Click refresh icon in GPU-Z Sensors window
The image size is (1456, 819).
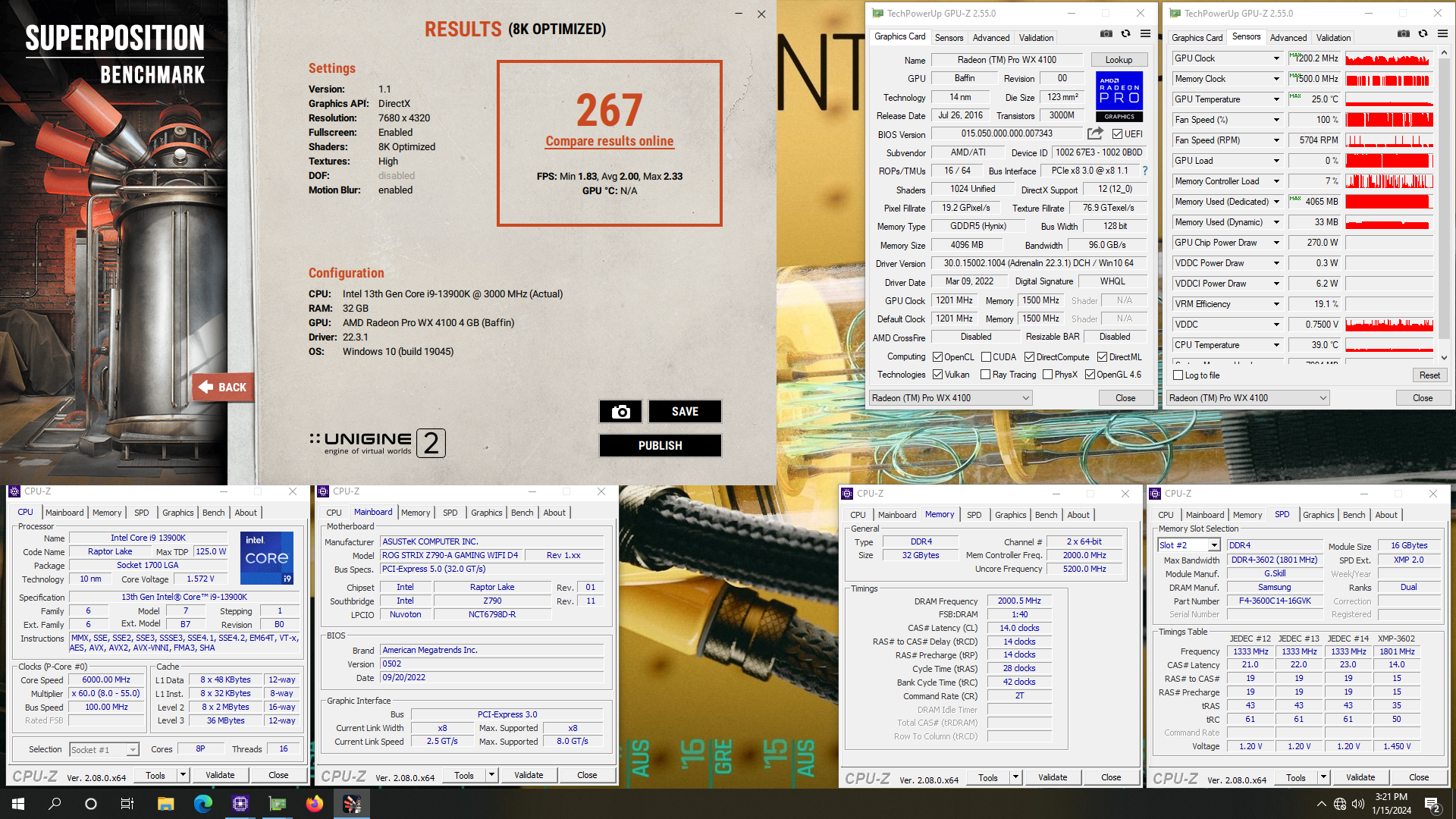coord(1423,34)
